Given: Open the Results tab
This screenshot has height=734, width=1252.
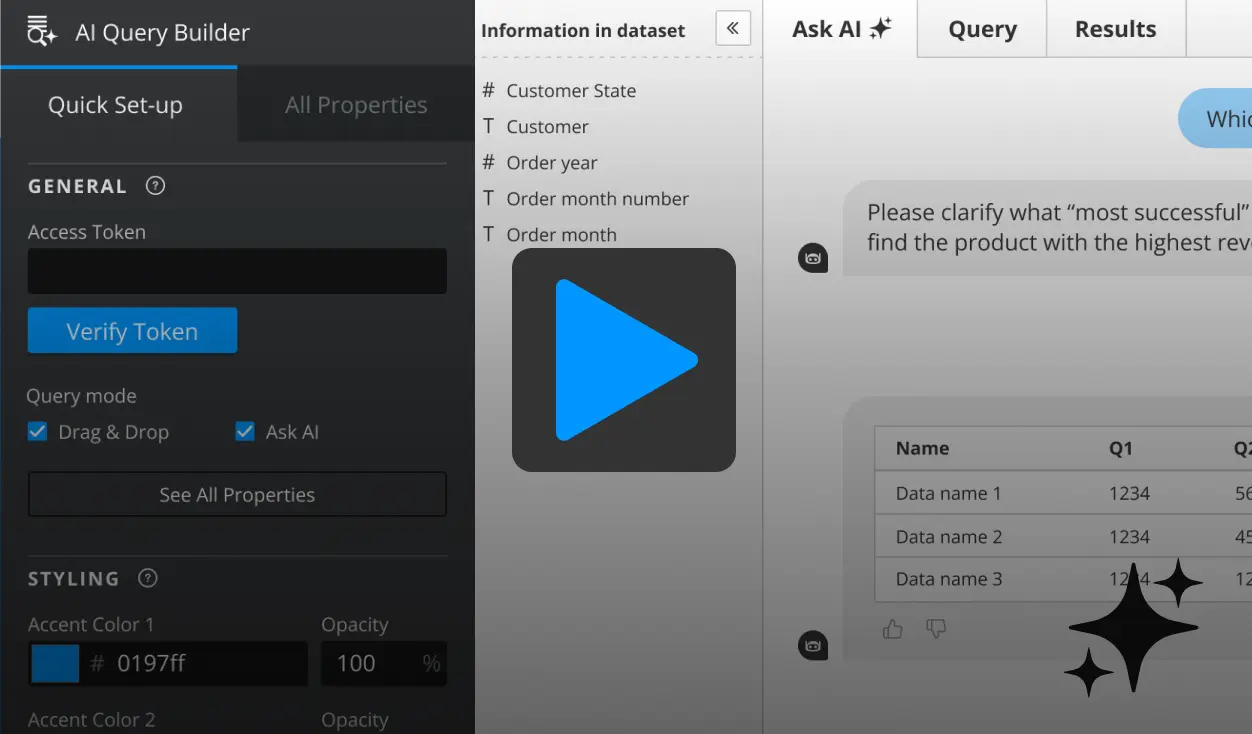Looking at the screenshot, I should click(x=1115, y=29).
